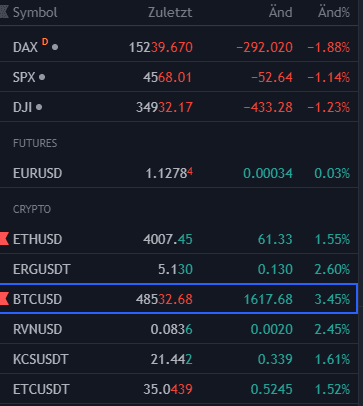Open the ERGUSDT symbol row
The height and width of the screenshot is (406, 363).
click(179, 269)
